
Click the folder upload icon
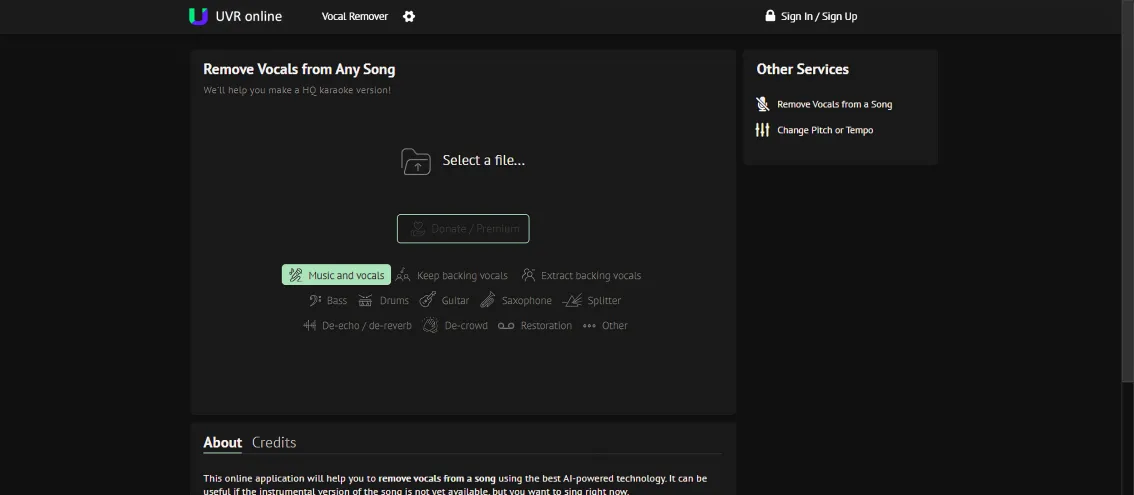(x=416, y=161)
